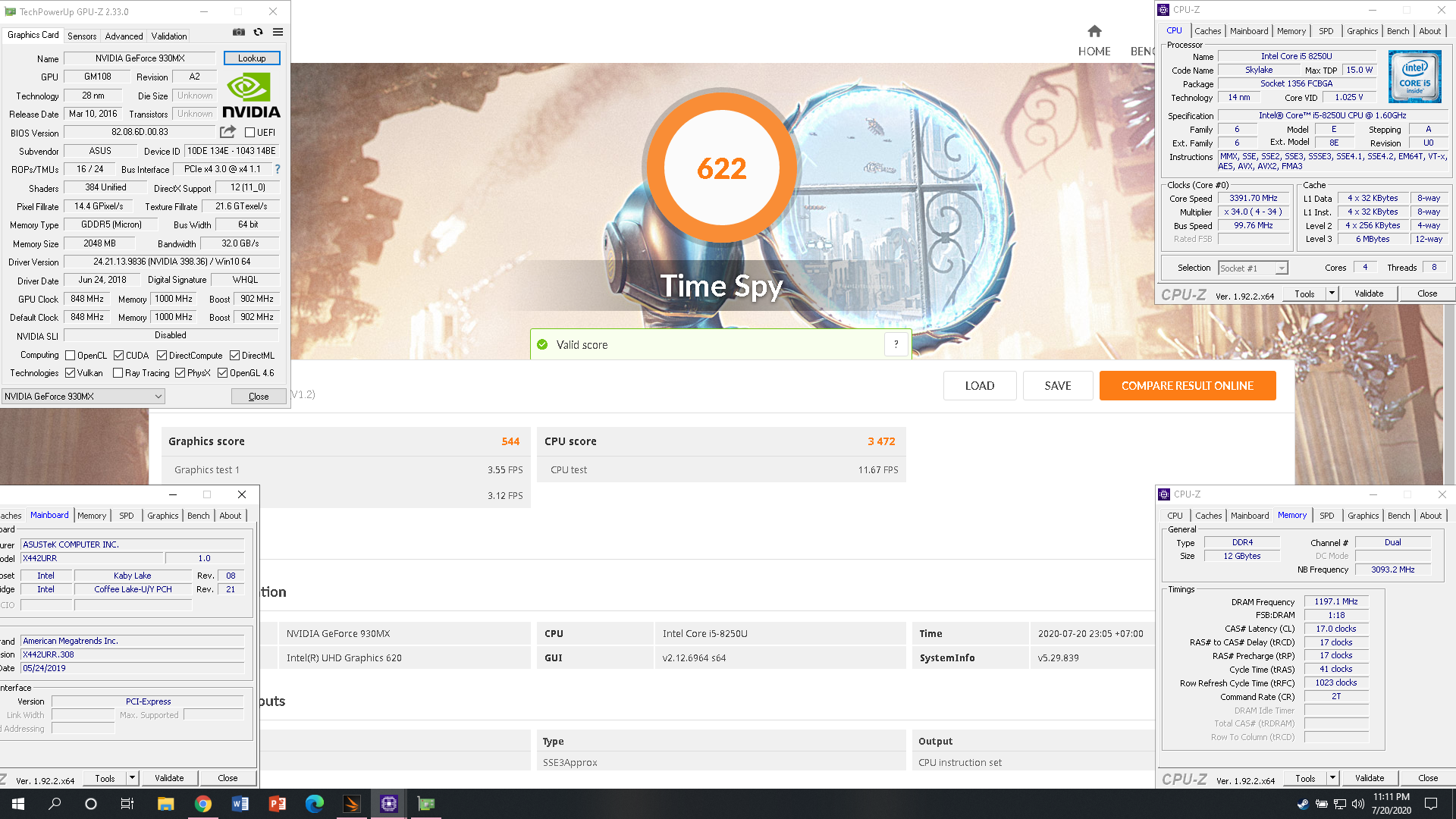Click Validate in top CPU-Z window
The width and height of the screenshot is (1456, 819).
[1369, 293]
